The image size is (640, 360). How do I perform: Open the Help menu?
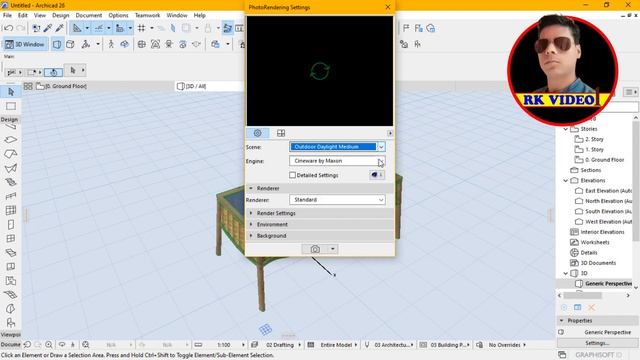pos(199,15)
